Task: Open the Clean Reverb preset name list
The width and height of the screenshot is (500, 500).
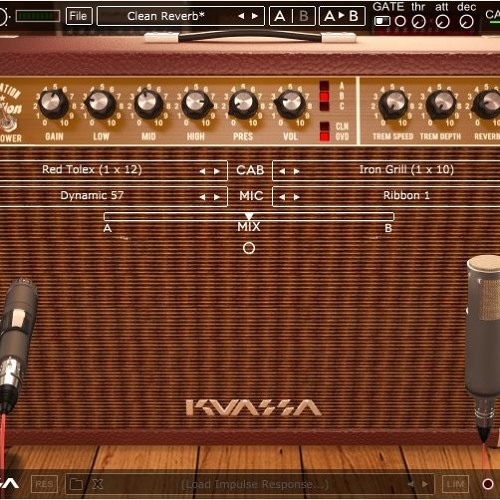Action: pos(166,16)
